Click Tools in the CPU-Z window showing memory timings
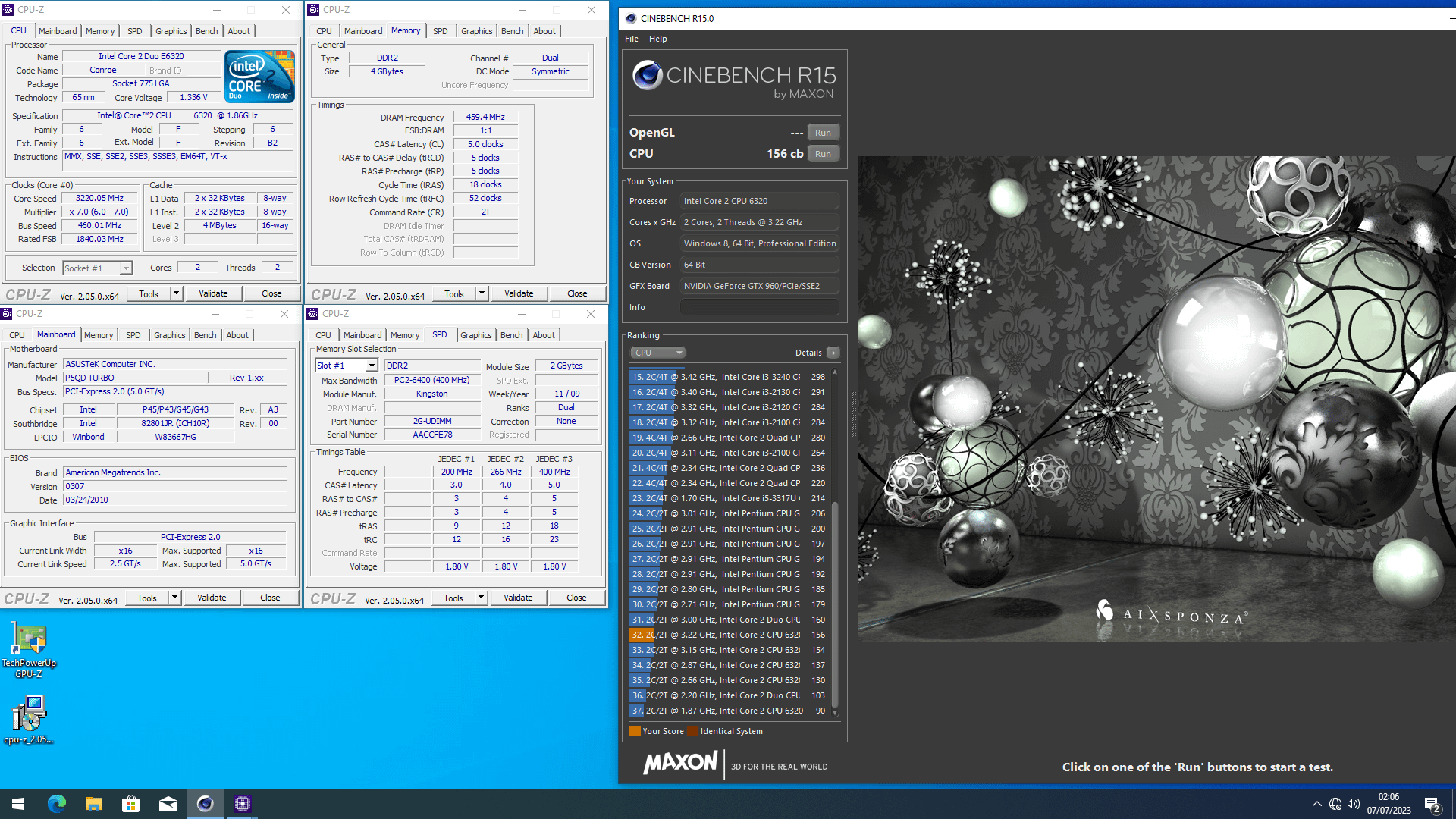Image resolution: width=1456 pixels, height=819 pixels. click(x=454, y=293)
